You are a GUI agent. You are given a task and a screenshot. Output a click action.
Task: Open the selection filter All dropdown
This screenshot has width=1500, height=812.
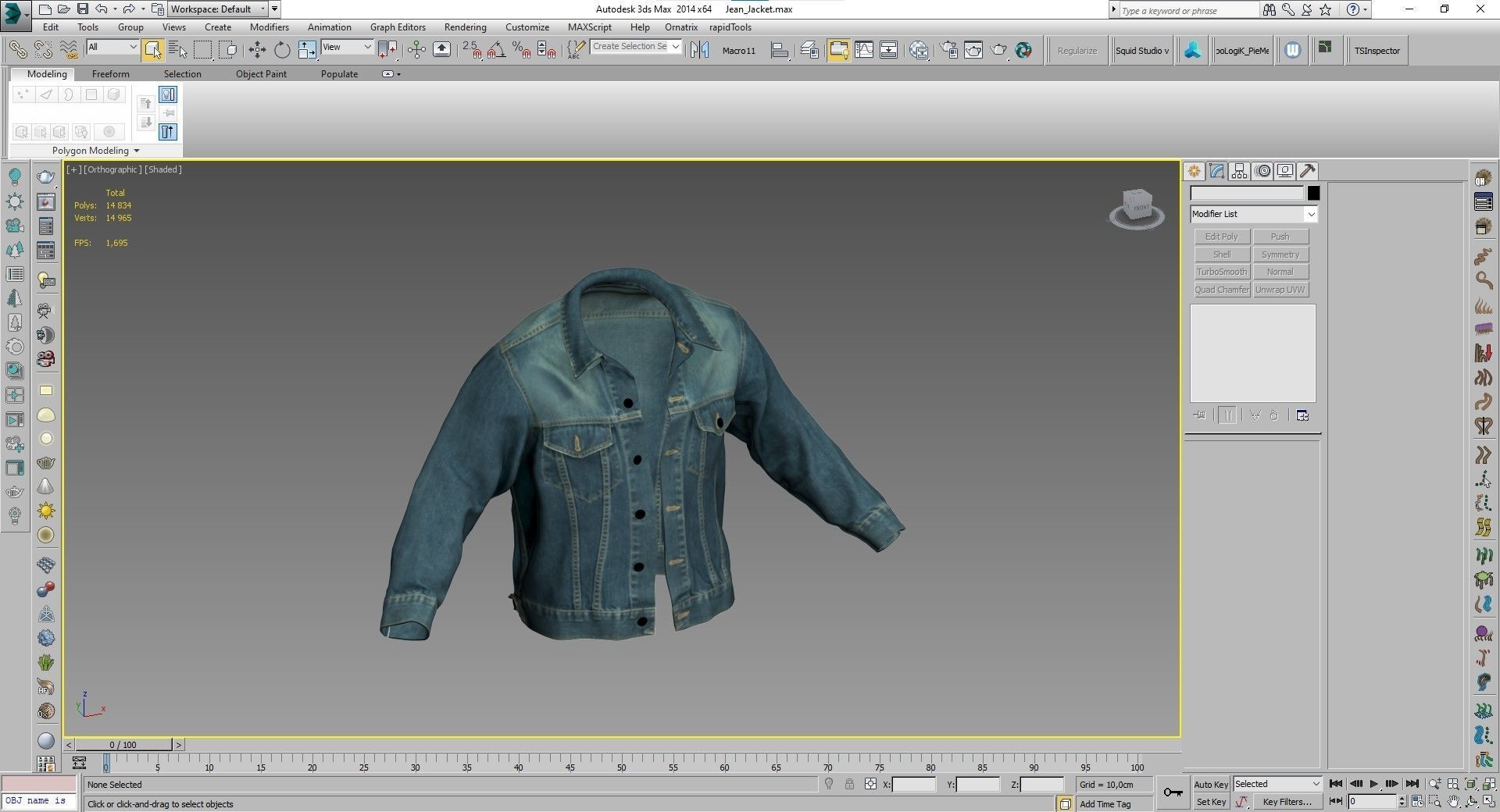(x=112, y=47)
